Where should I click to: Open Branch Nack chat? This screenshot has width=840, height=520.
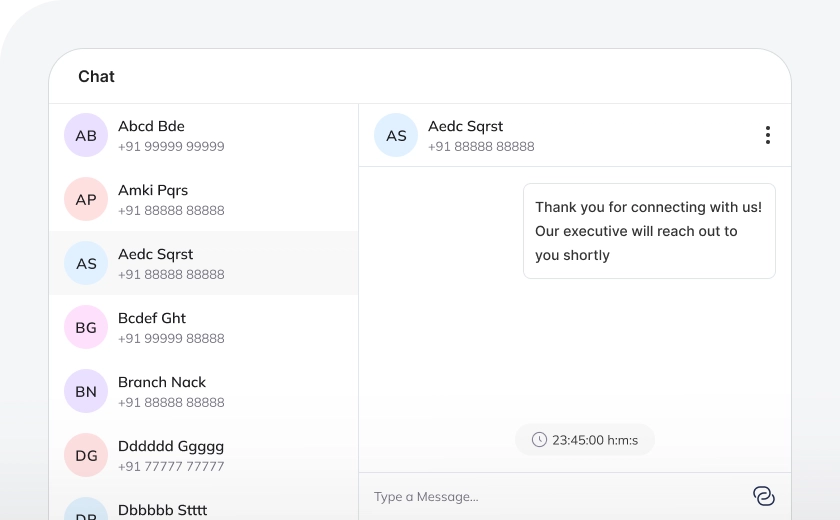tap(162, 382)
